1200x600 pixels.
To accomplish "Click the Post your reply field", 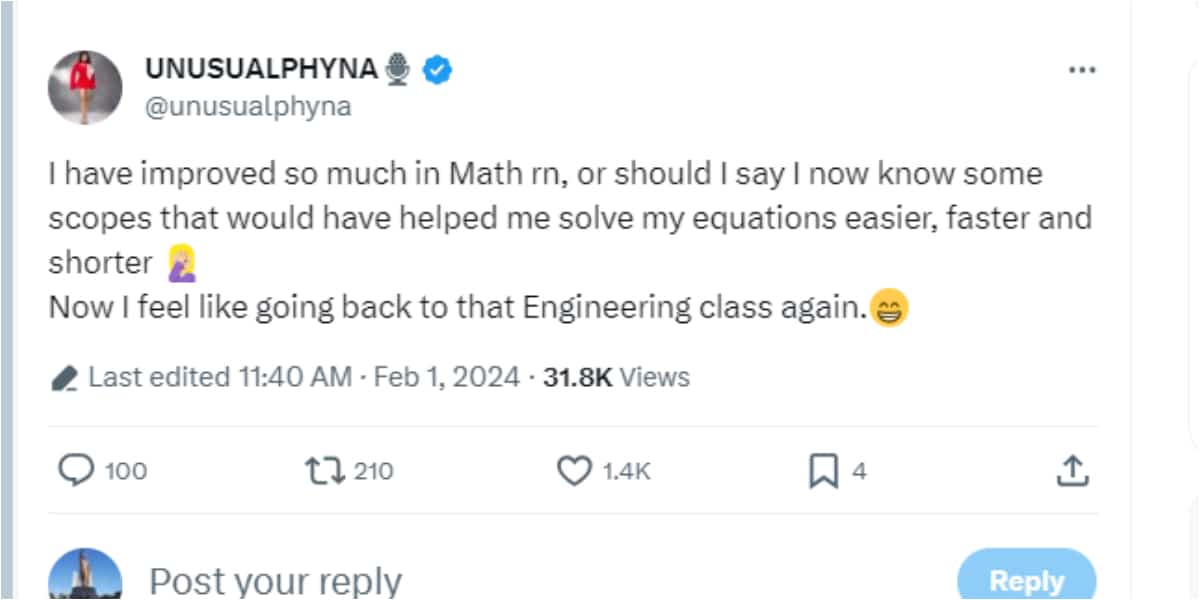I will [276, 580].
